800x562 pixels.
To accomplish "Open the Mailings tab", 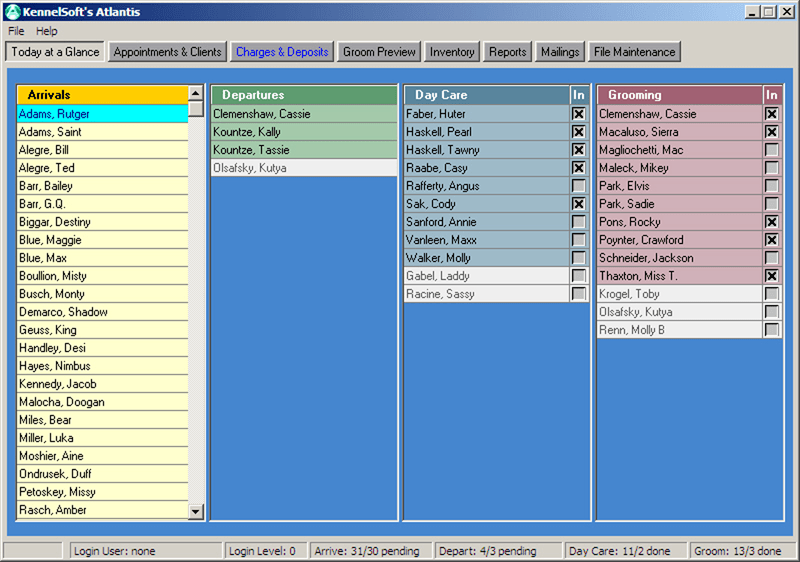I will point(560,52).
